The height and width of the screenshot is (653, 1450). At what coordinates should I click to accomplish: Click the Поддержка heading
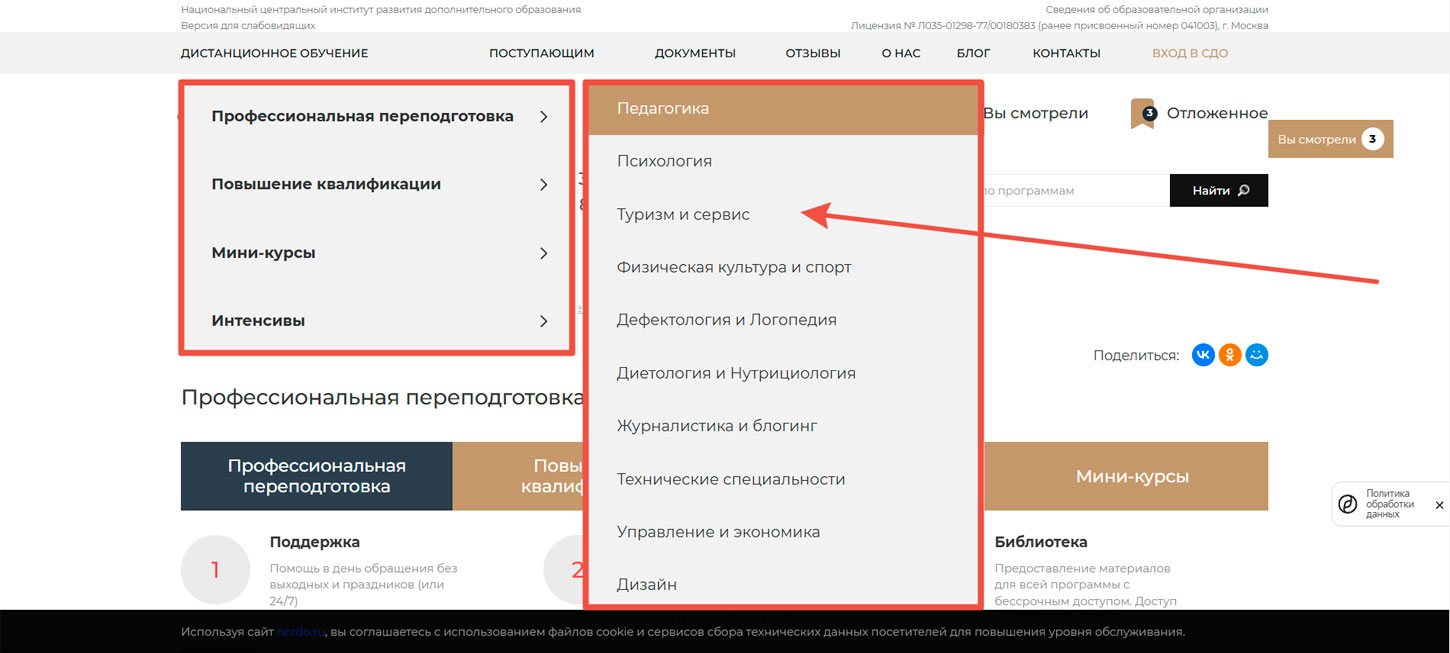315,542
